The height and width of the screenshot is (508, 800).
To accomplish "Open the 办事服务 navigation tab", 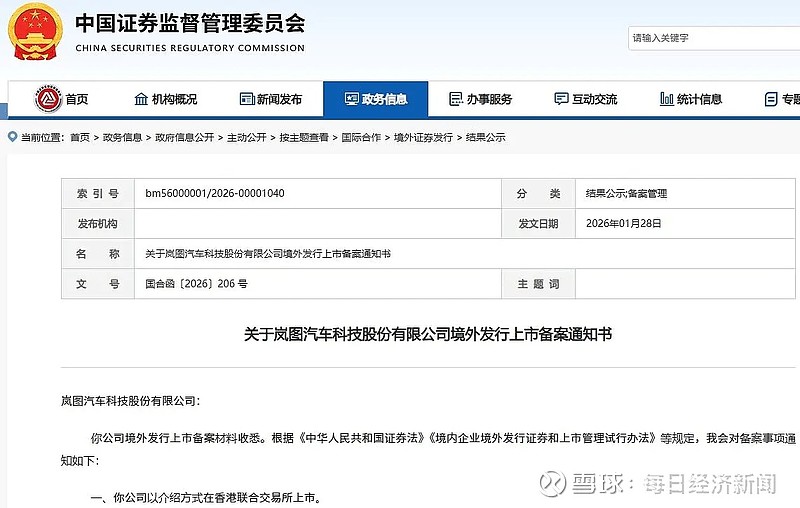I will pyautogui.click(x=481, y=99).
